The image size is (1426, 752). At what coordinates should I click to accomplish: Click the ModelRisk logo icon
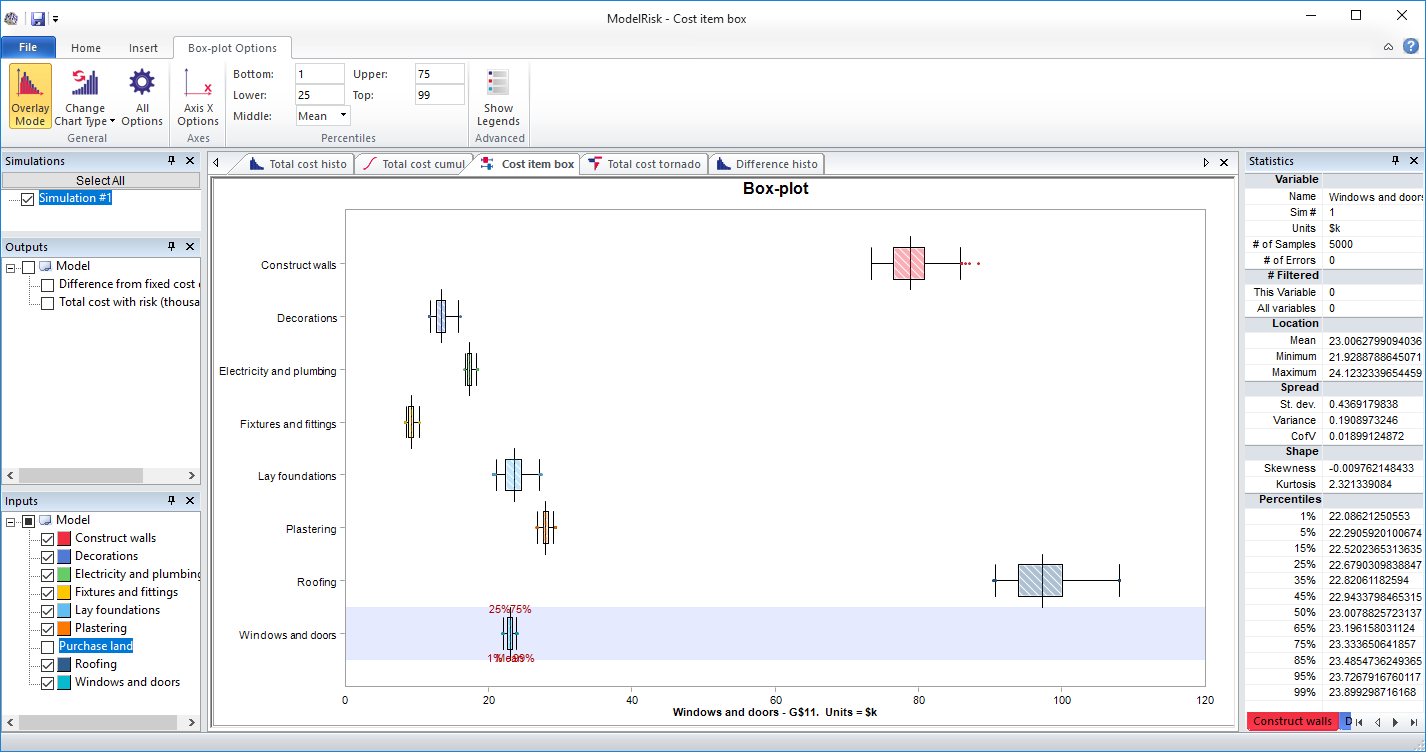pyautogui.click(x=11, y=17)
